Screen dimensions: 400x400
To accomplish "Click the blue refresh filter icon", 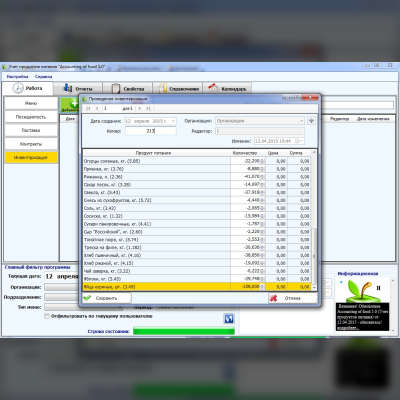I will coord(229,319).
